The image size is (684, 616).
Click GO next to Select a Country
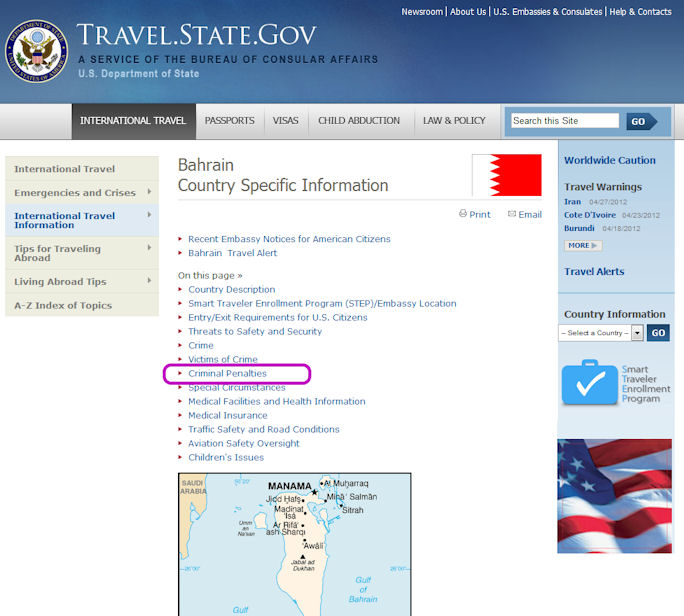pyautogui.click(x=658, y=333)
